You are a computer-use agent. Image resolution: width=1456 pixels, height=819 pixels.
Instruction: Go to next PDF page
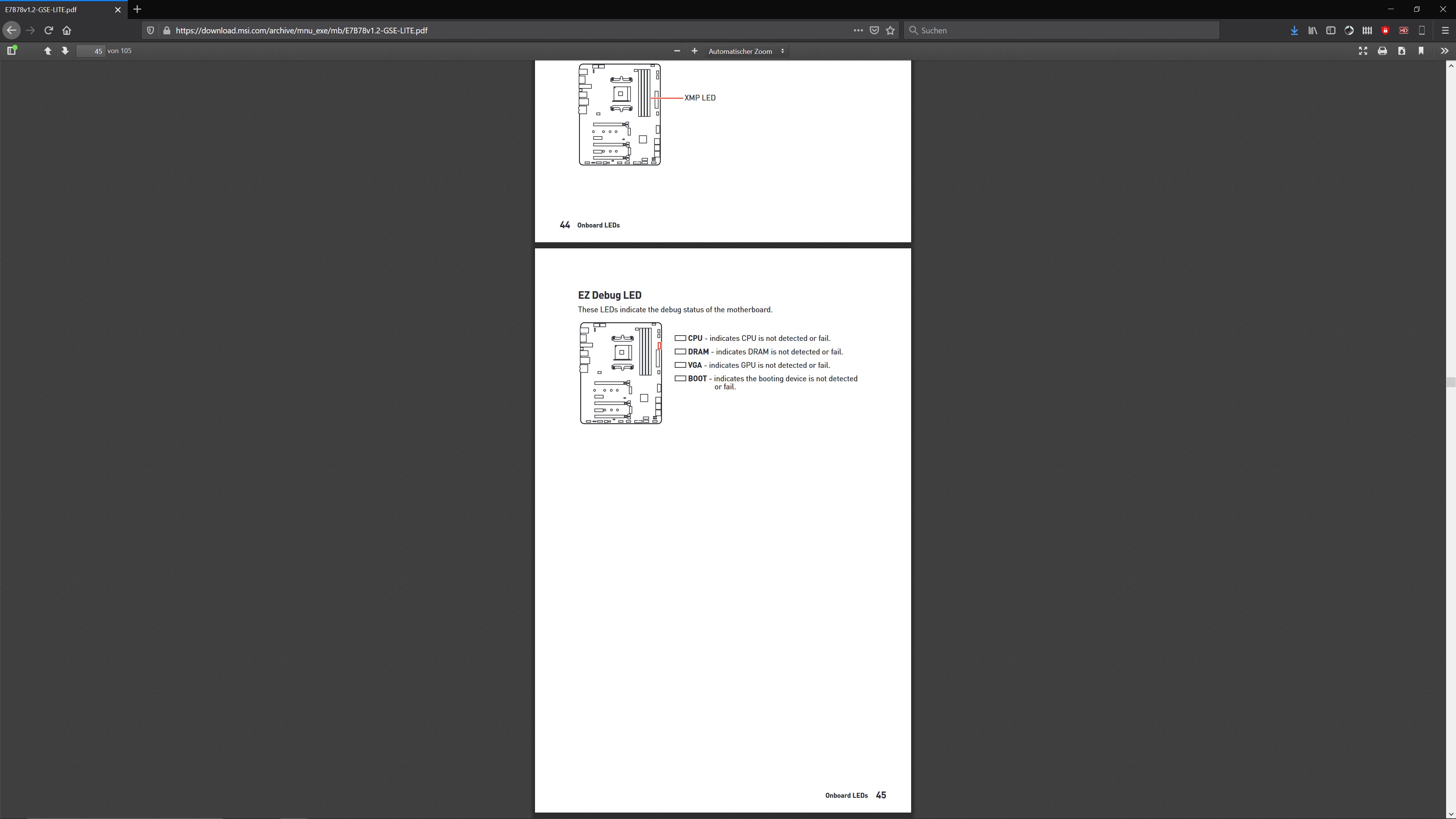pos(65,51)
